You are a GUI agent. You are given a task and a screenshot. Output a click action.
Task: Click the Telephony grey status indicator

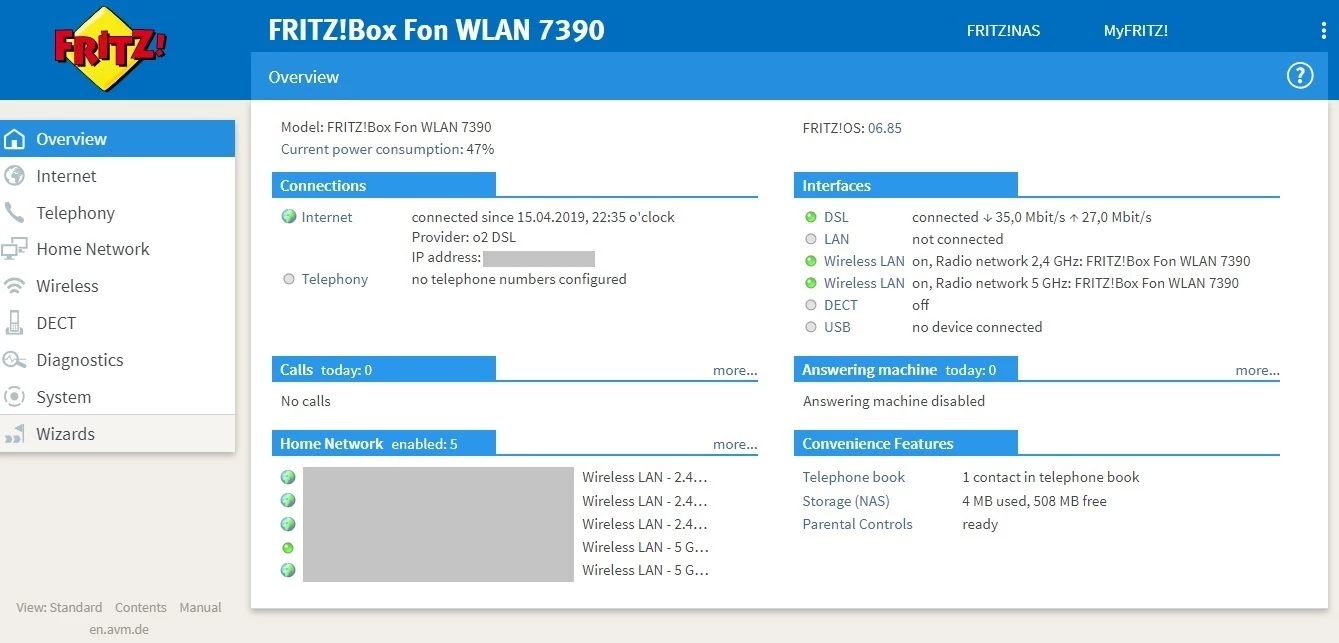point(289,279)
